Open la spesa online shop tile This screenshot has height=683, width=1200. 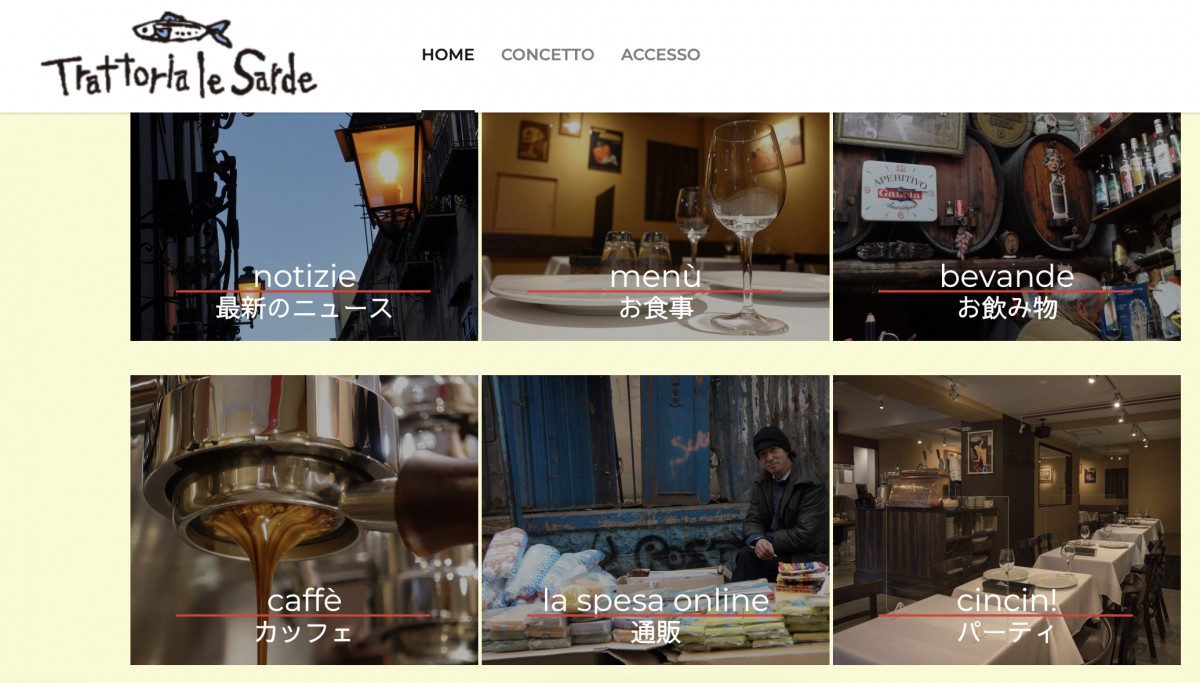pyautogui.click(x=656, y=520)
